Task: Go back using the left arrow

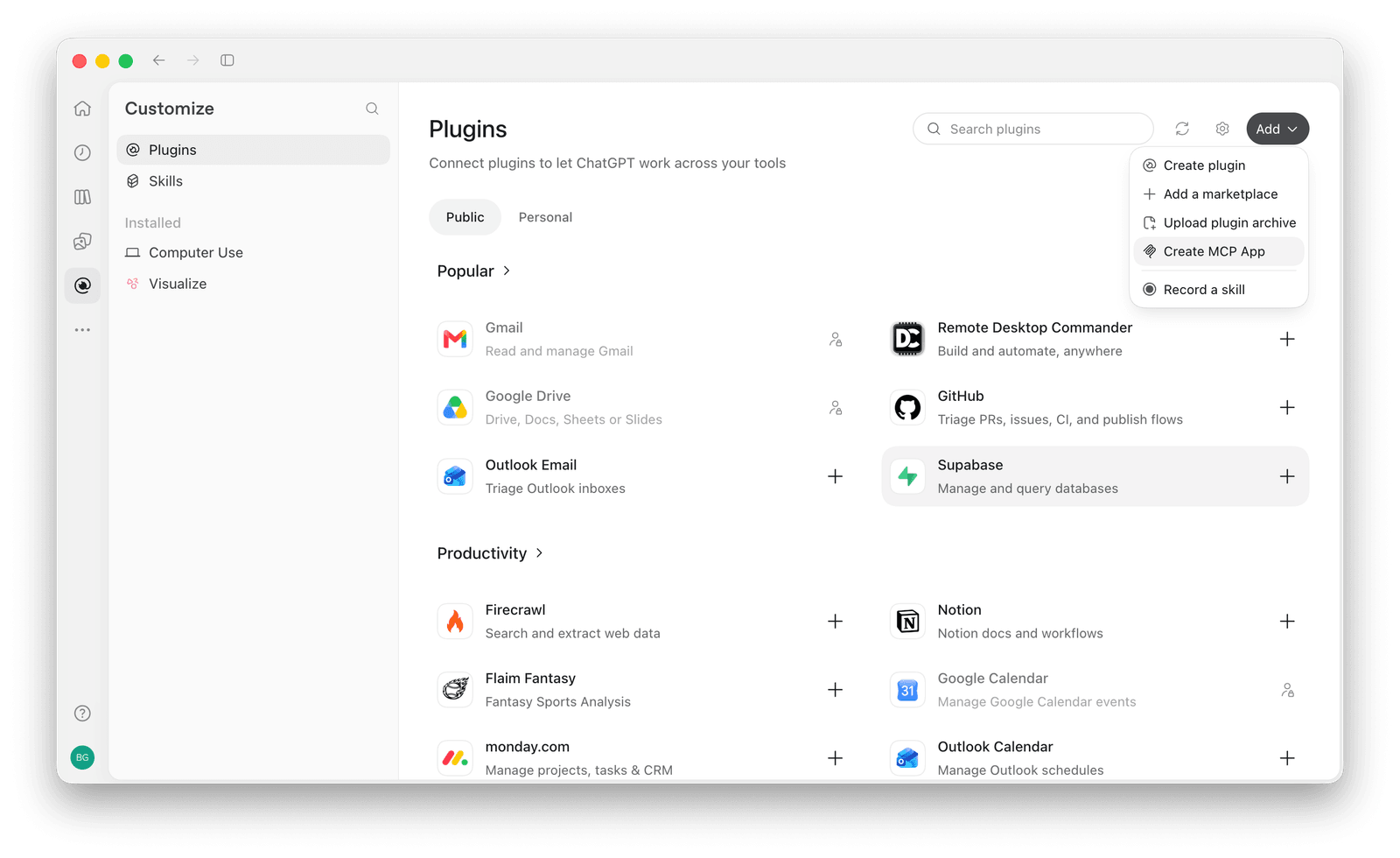Action: point(158,60)
